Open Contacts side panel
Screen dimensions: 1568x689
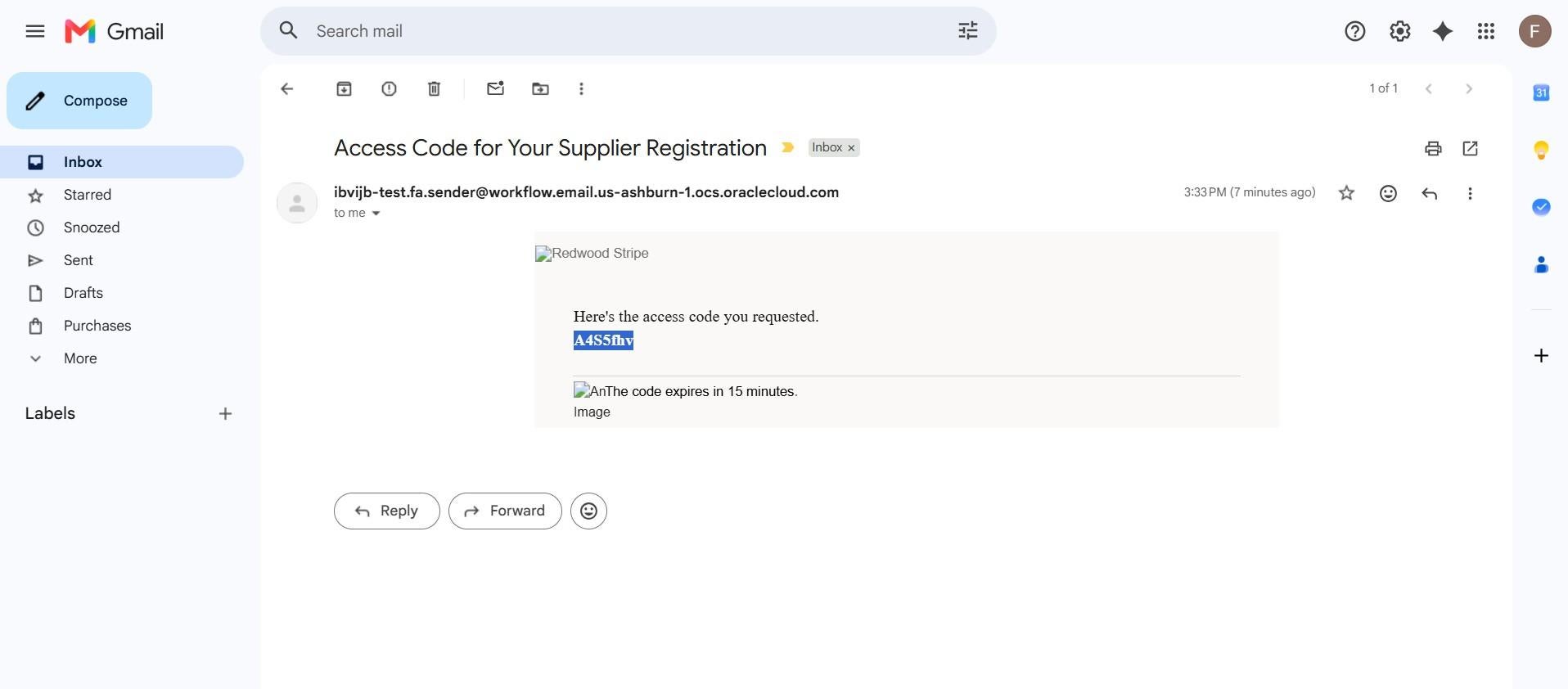(1540, 264)
